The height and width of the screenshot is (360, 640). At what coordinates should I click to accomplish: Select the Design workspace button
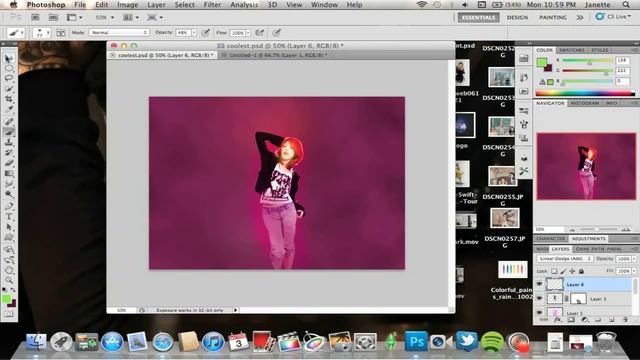517,18
